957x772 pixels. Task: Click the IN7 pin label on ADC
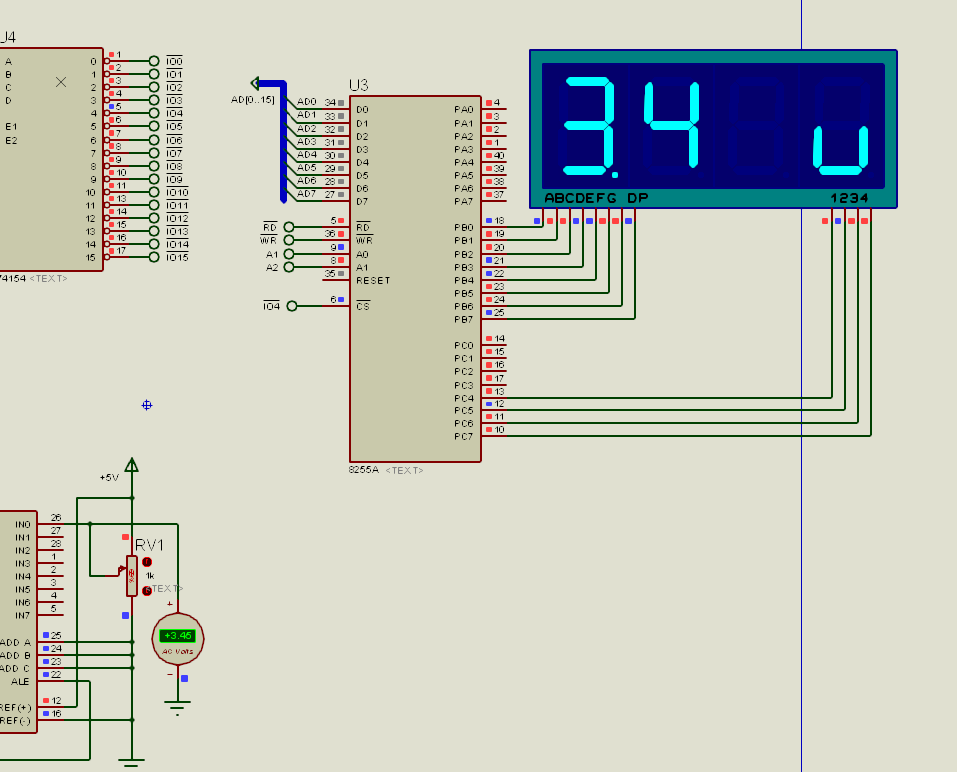[x=23, y=615]
